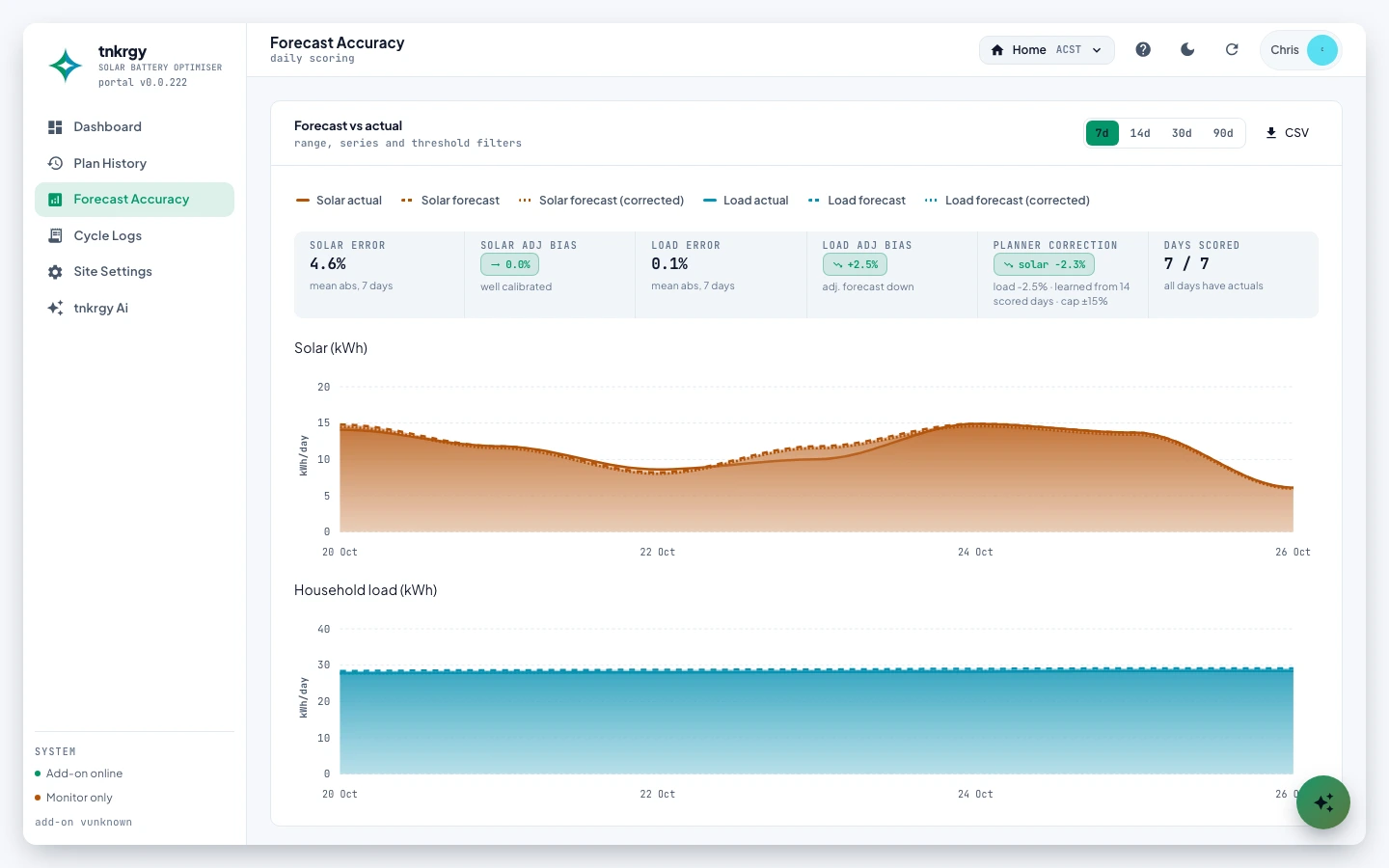
Task: Click the Site Settings gear icon
Action: (x=55, y=272)
